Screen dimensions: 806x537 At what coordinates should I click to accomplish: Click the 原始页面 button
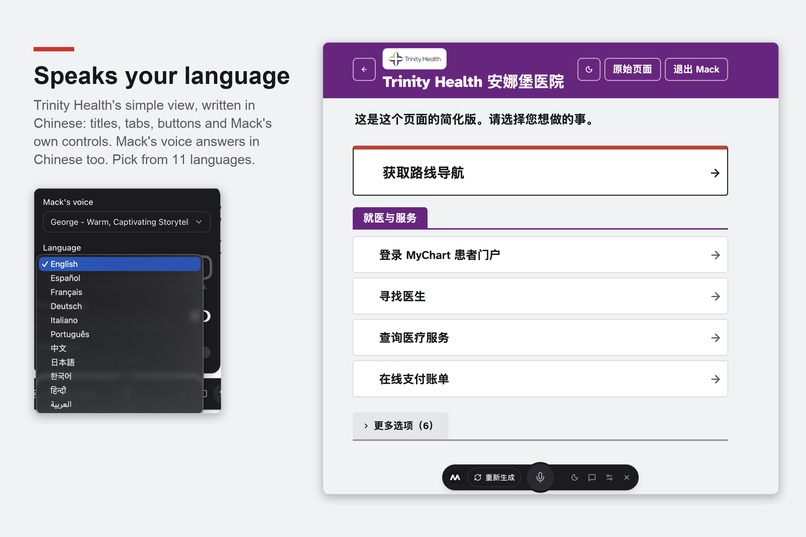632,69
